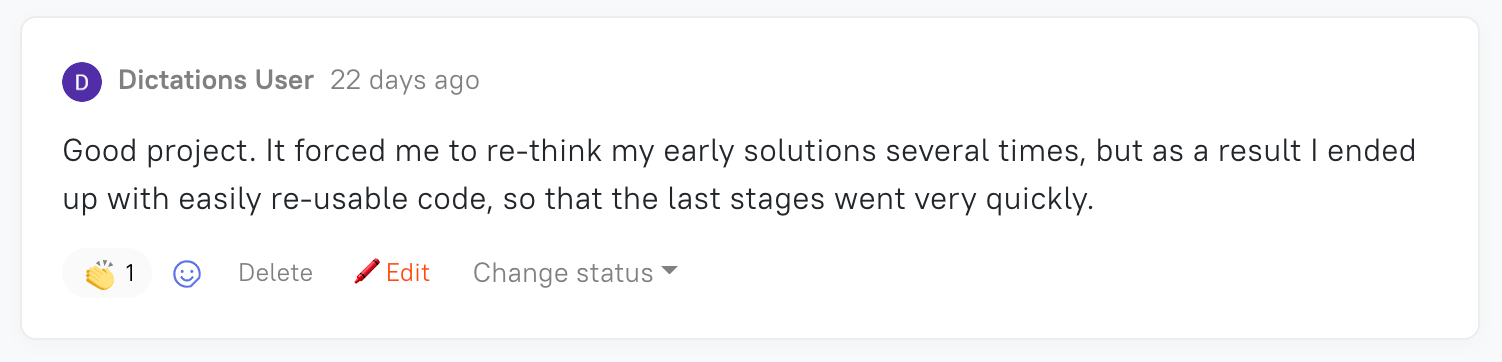Click the clapping hands emoji
Image resolution: width=1502 pixels, height=362 pixels.
coord(100,274)
